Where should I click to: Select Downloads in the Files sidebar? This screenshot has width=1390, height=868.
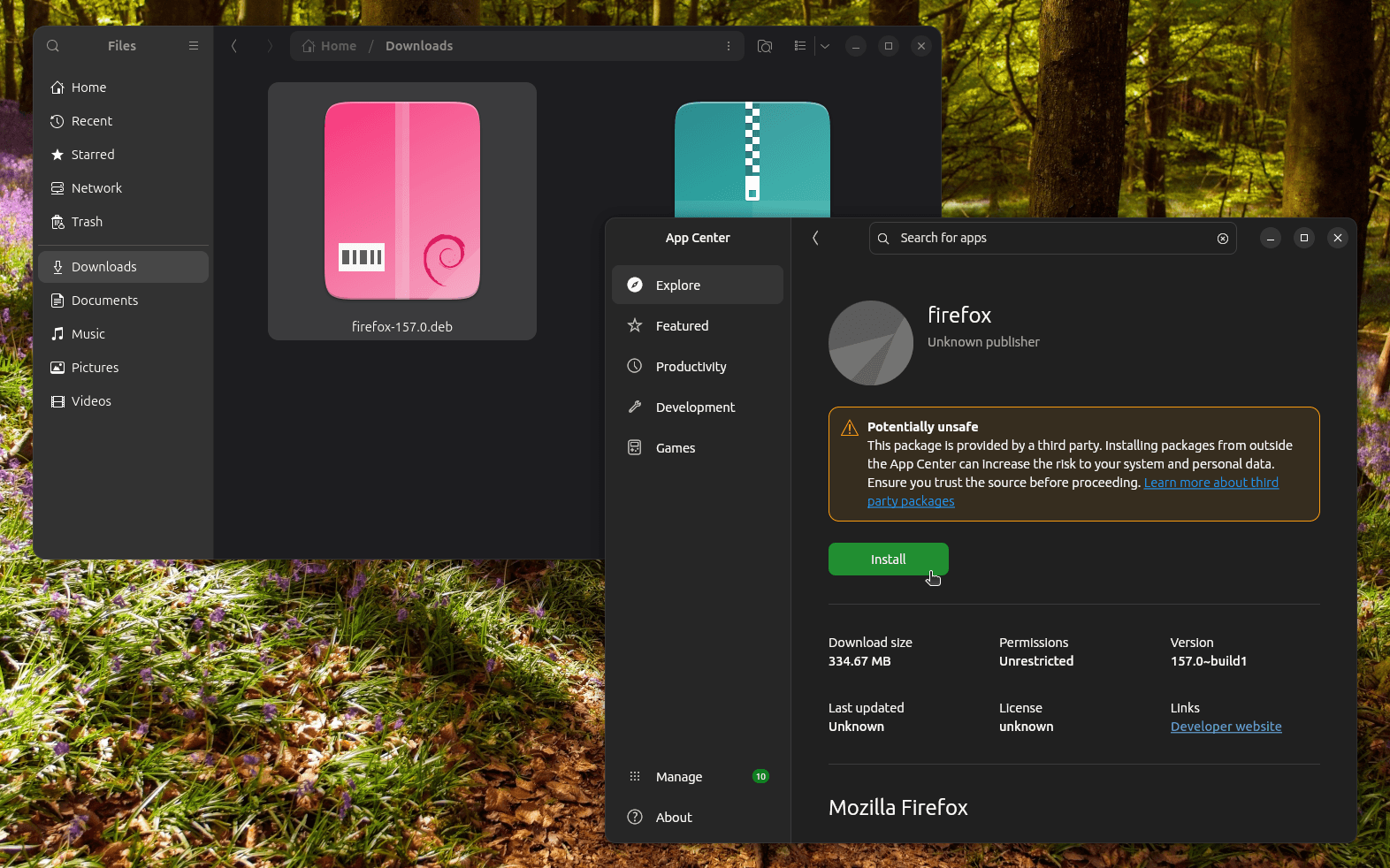(x=123, y=267)
